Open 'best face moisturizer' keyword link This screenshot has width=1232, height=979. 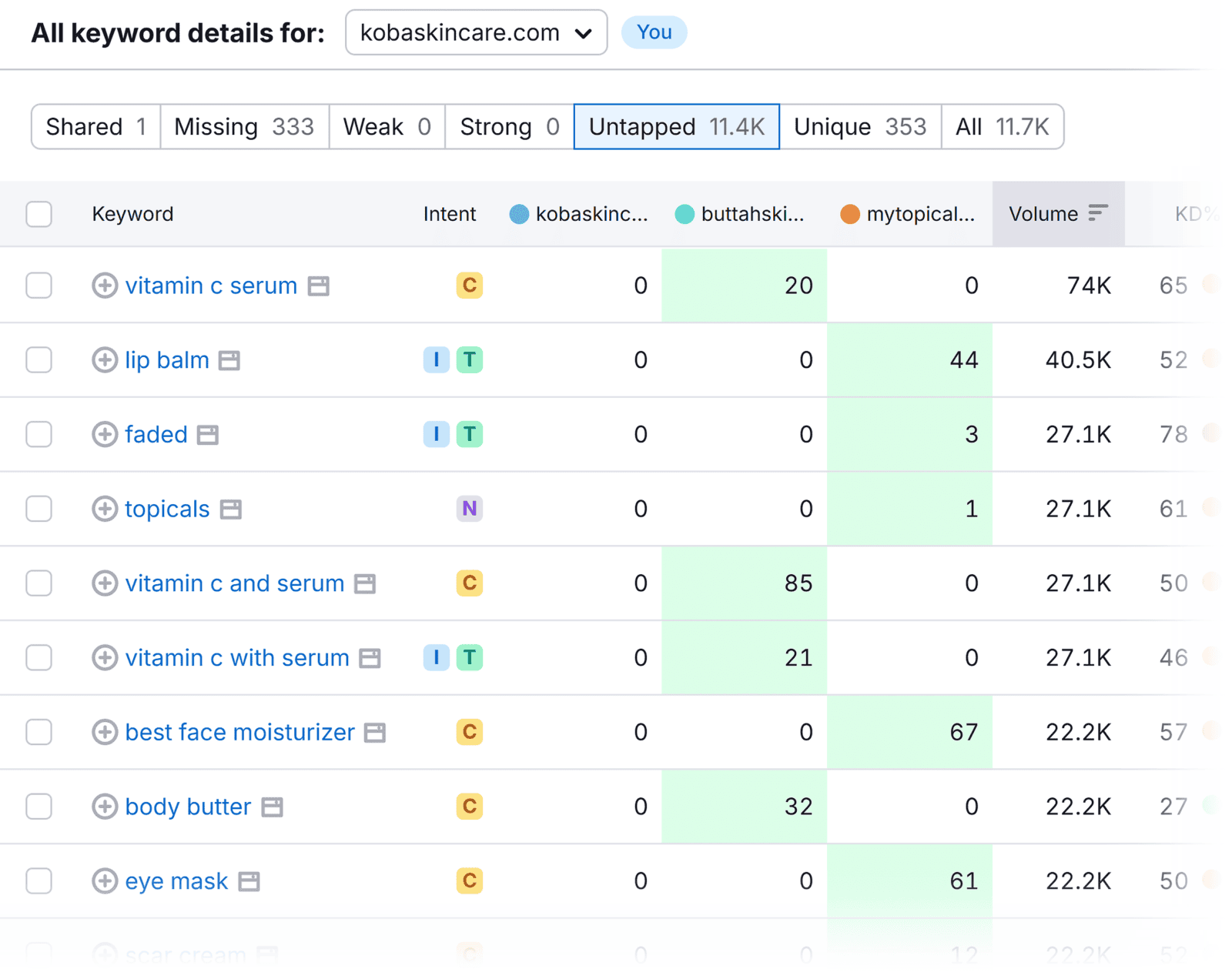(240, 732)
